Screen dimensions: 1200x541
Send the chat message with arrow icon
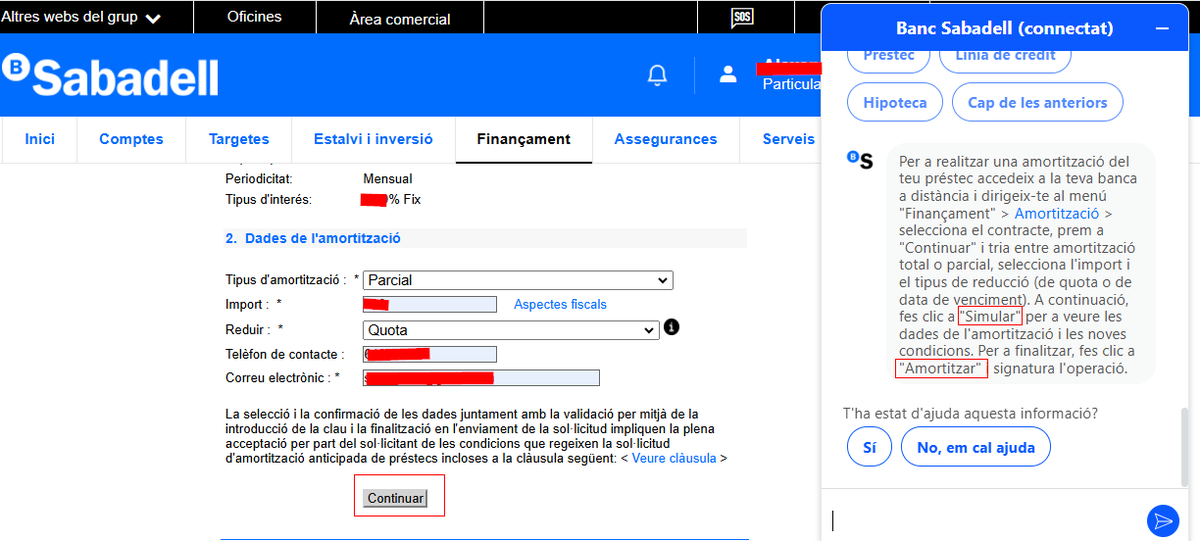1163,520
